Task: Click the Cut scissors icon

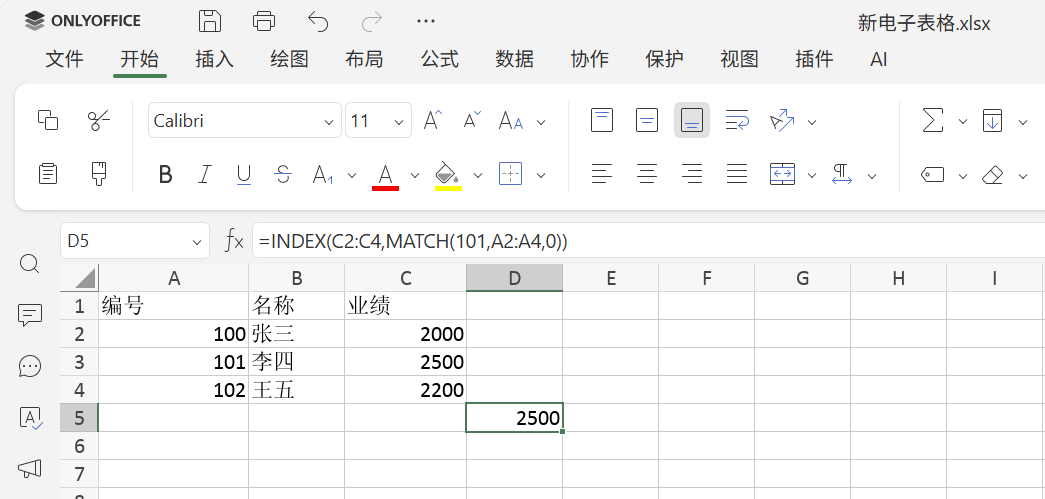Action: (x=99, y=121)
